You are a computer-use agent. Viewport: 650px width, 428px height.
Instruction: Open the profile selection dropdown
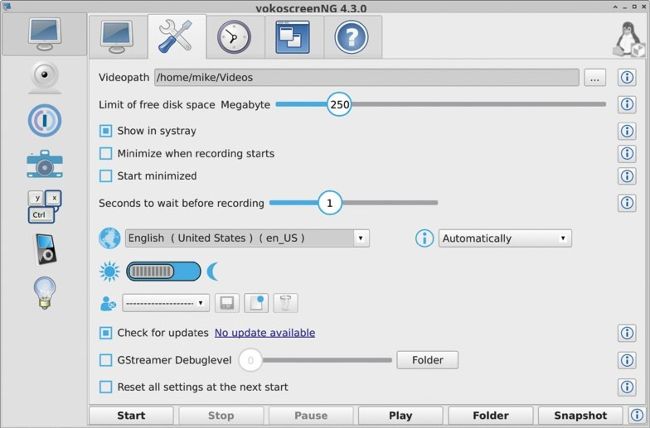click(166, 303)
